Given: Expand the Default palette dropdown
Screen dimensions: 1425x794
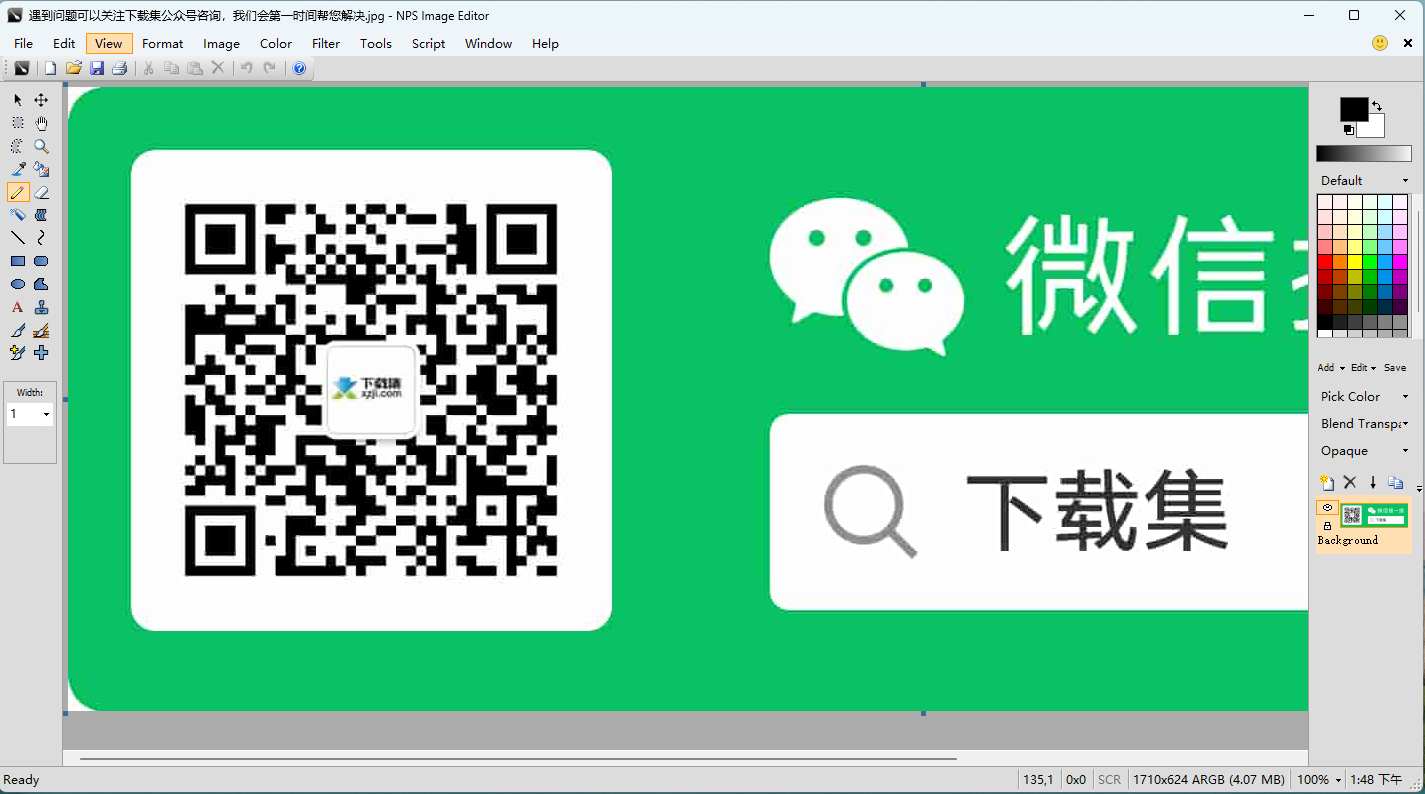Looking at the screenshot, I should (x=1405, y=181).
